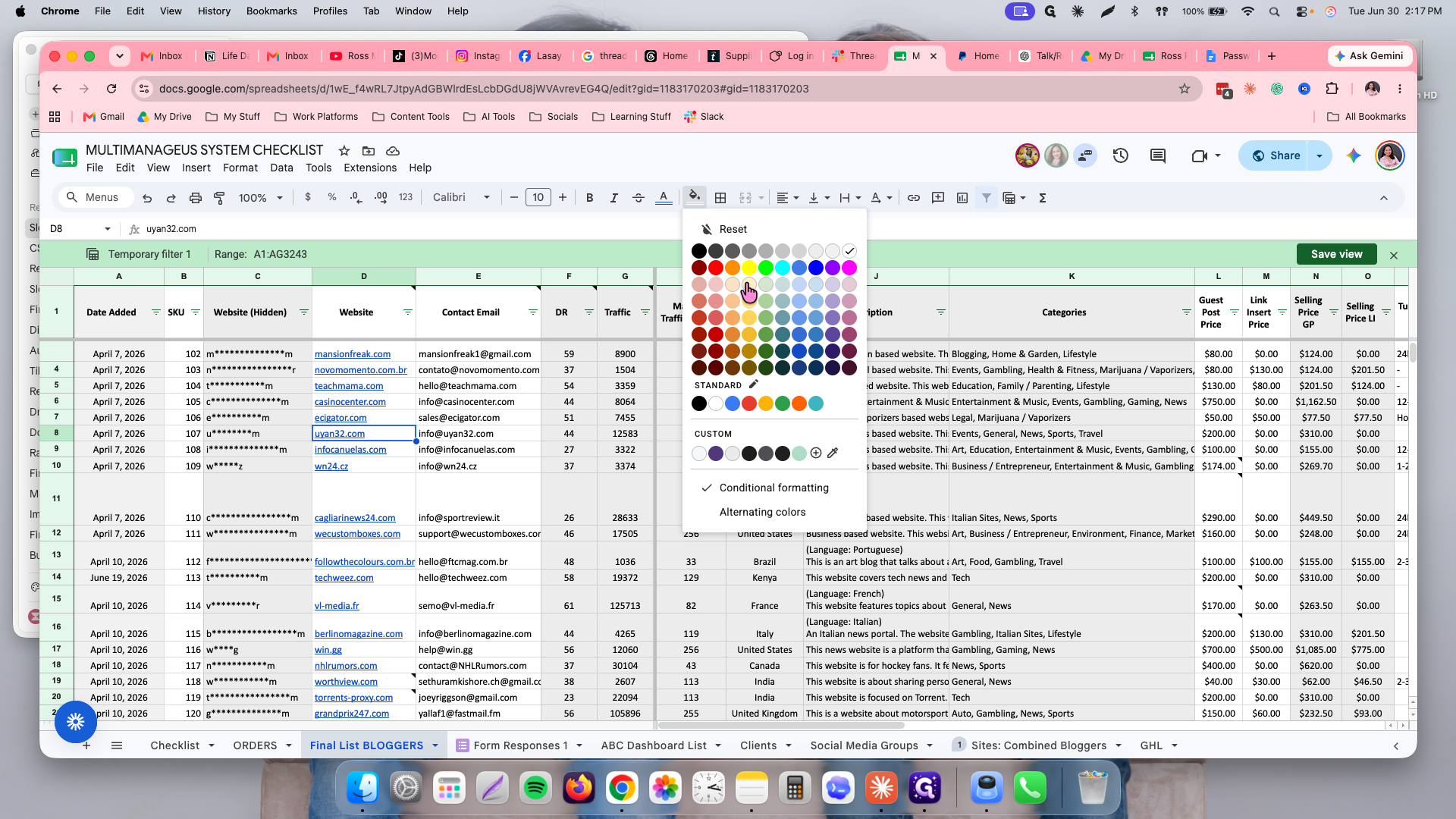Click the Redo arrow in toolbar
Image resolution: width=1456 pixels, height=819 pixels.
coord(171,198)
